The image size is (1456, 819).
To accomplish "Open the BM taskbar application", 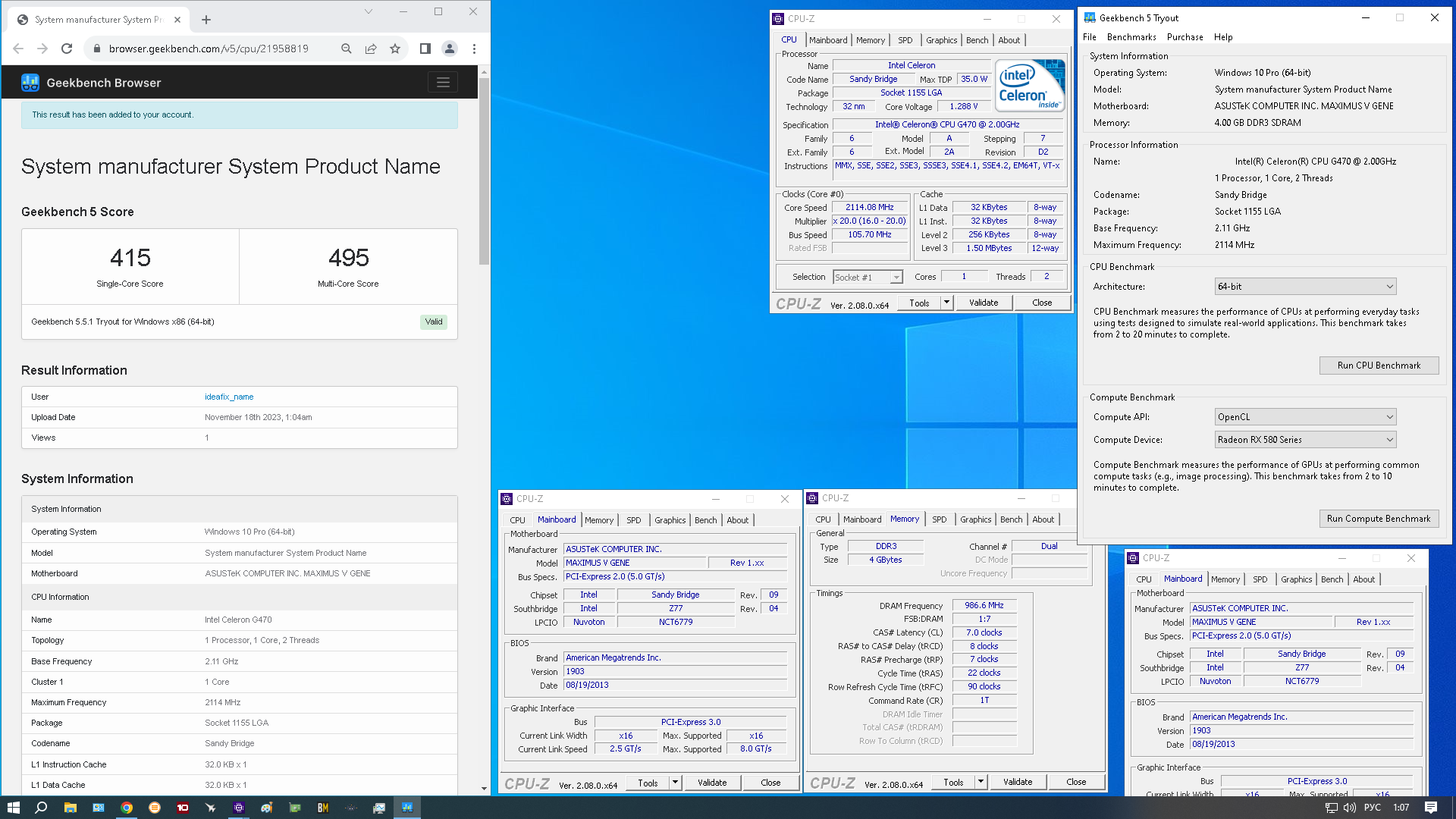I will tap(323, 808).
